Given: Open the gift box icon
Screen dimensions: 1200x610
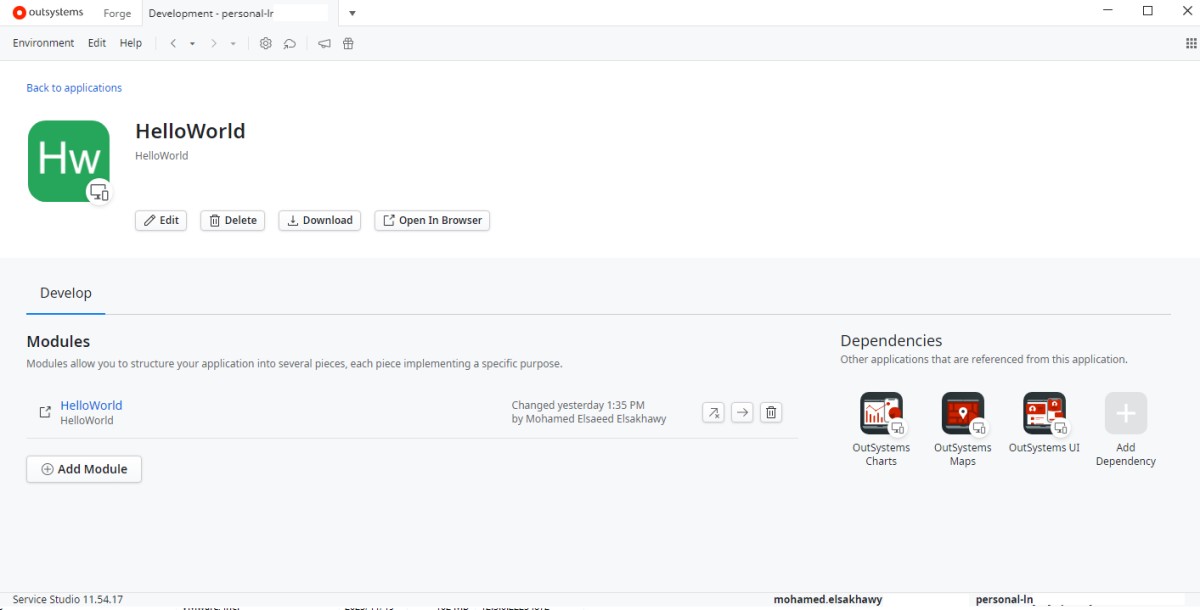Looking at the screenshot, I should pyautogui.click(x=348, y=43).
